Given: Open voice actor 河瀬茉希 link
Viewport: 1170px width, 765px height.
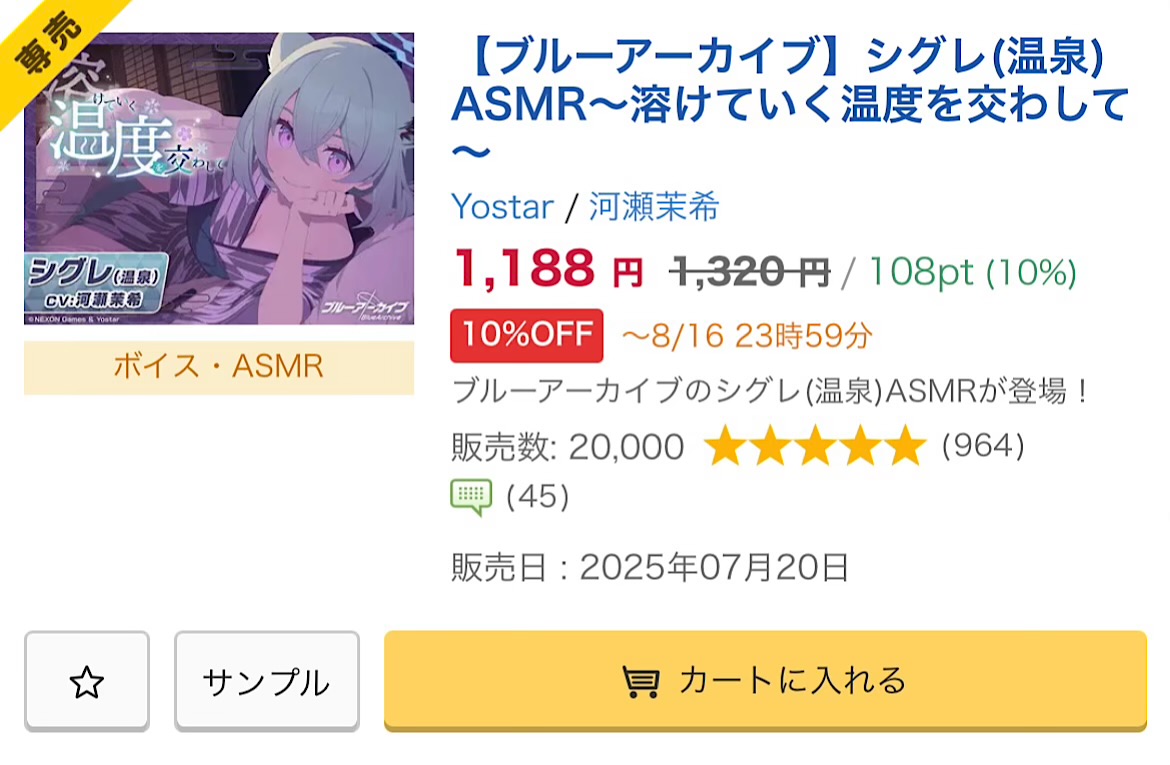Looking at the screenshot, I should 654,207.
